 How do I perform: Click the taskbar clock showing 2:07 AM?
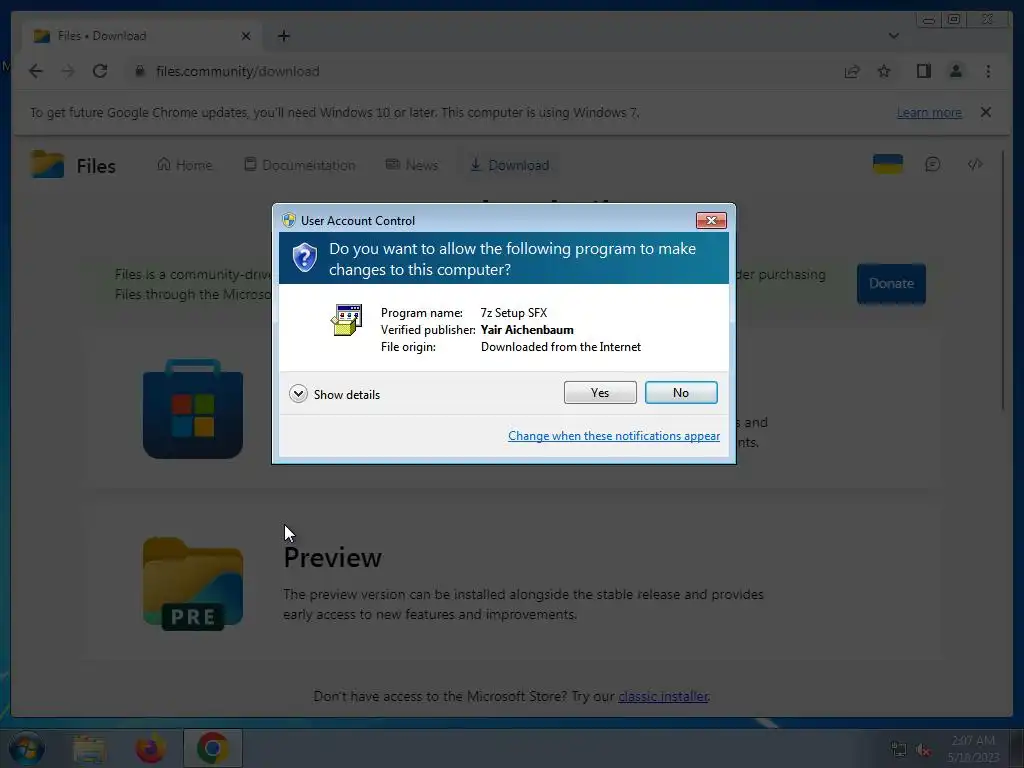973,748
